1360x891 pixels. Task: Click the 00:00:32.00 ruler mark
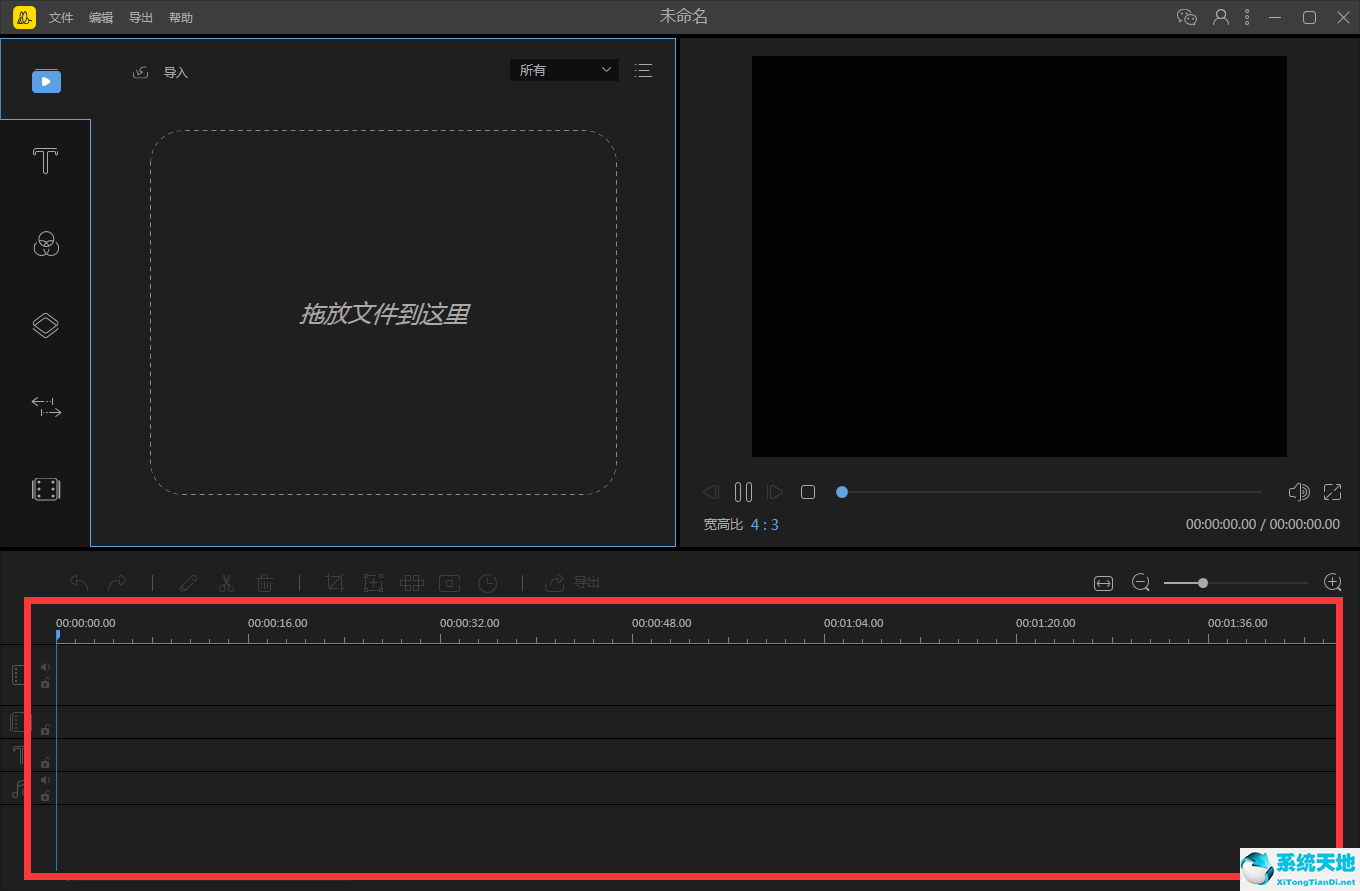[x=470, y=623]
